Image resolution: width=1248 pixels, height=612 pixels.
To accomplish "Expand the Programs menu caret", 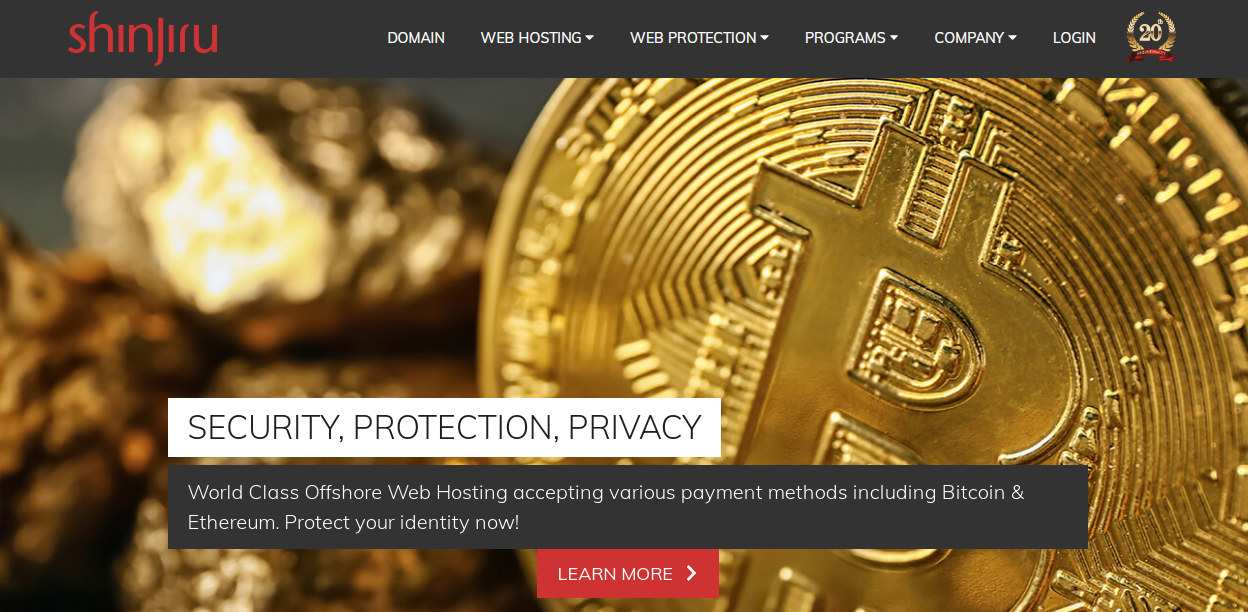I will (894, 38).
